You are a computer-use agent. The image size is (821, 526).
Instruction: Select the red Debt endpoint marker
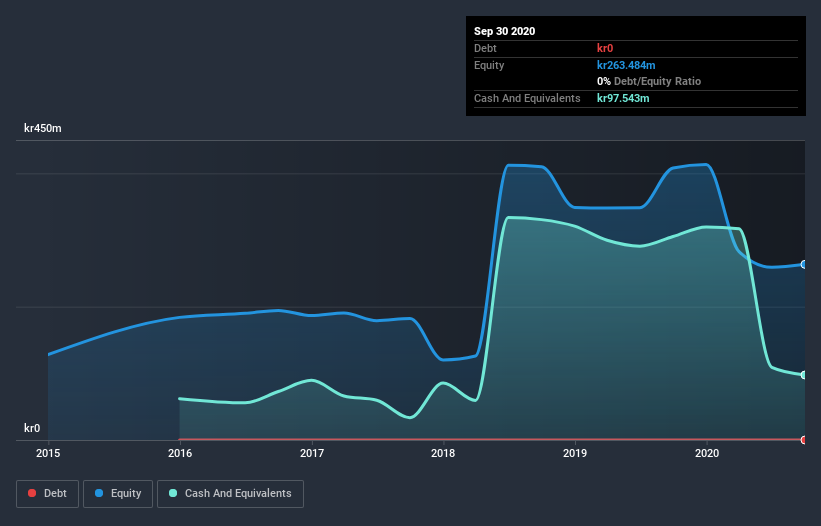(x=804, y=440)
